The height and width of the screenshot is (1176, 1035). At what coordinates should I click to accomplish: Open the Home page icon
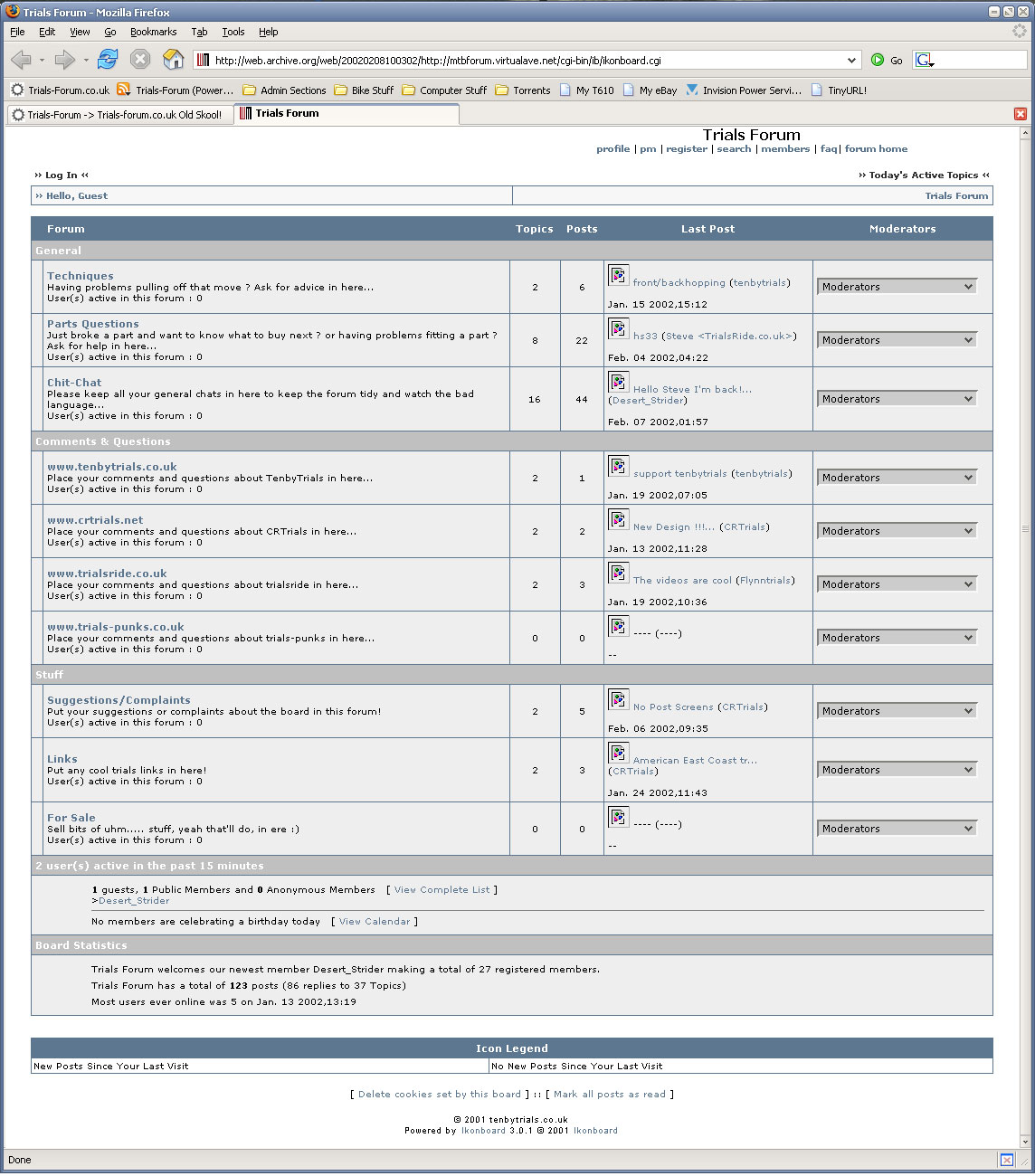[x=173, y=60]
